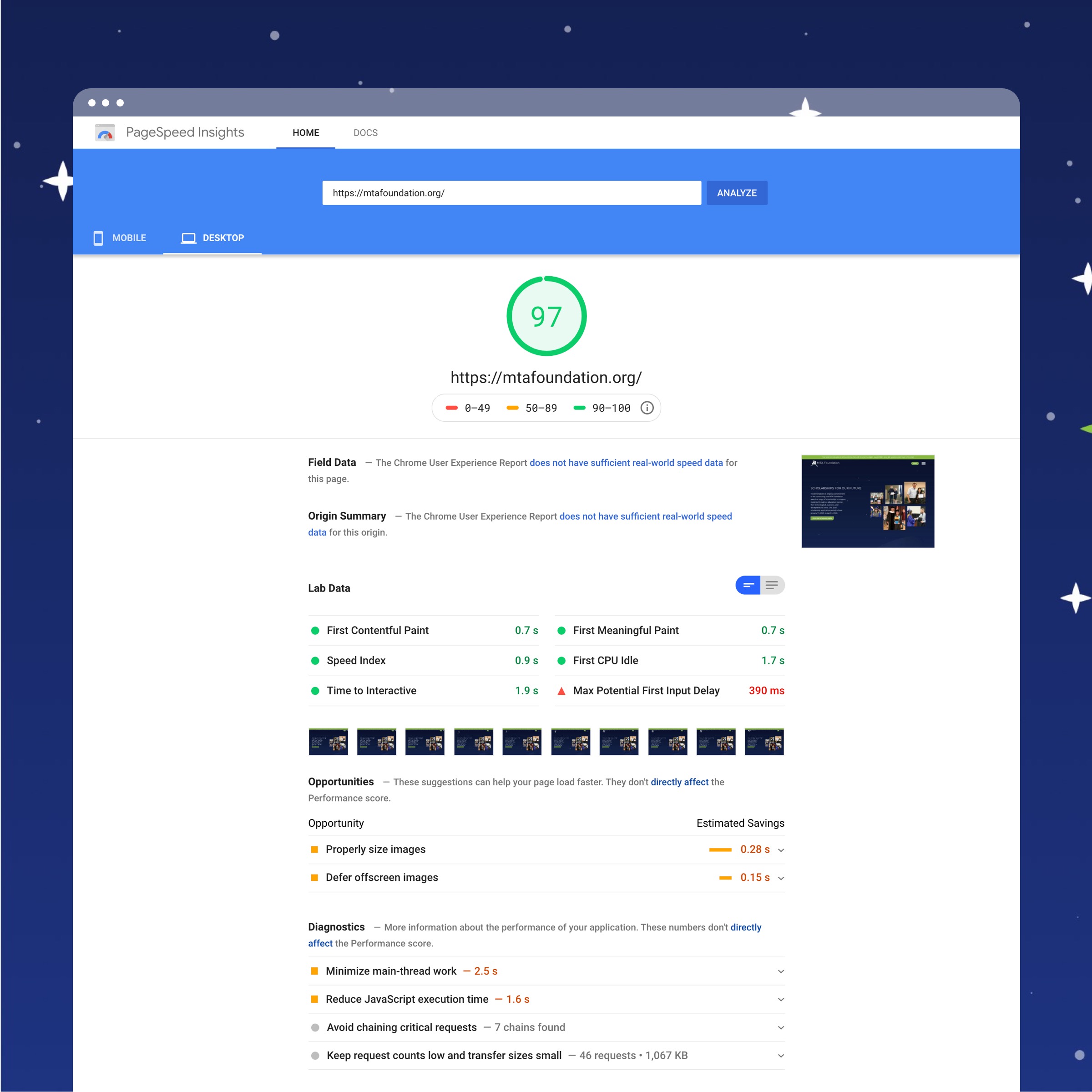This screenshot has height=1092, width=1092.
Task: Switch Lab Data to compact view toggle
Action: click(x=748, y=586)
